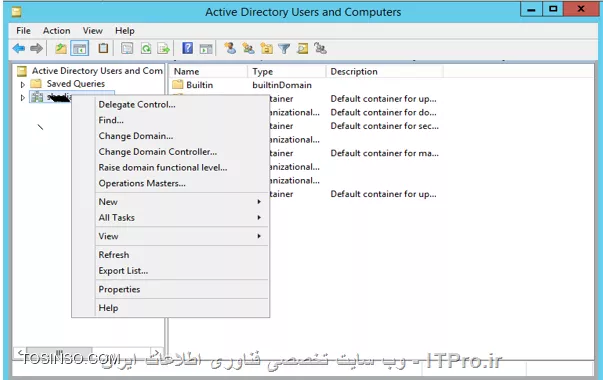This screenshot has height=380, width=603.
Task: Click tree pane scrollbar left arrow
Action: [20, 352]
